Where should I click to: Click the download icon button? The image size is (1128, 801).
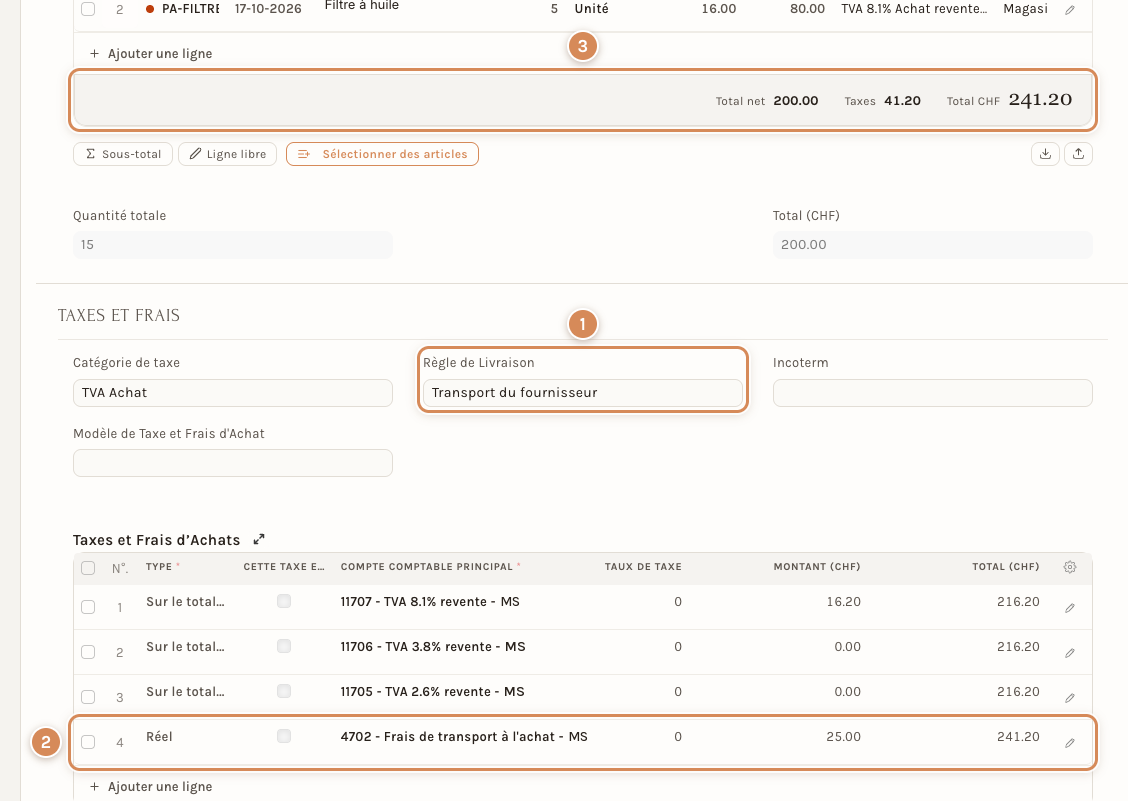[x=1045, y=154]
